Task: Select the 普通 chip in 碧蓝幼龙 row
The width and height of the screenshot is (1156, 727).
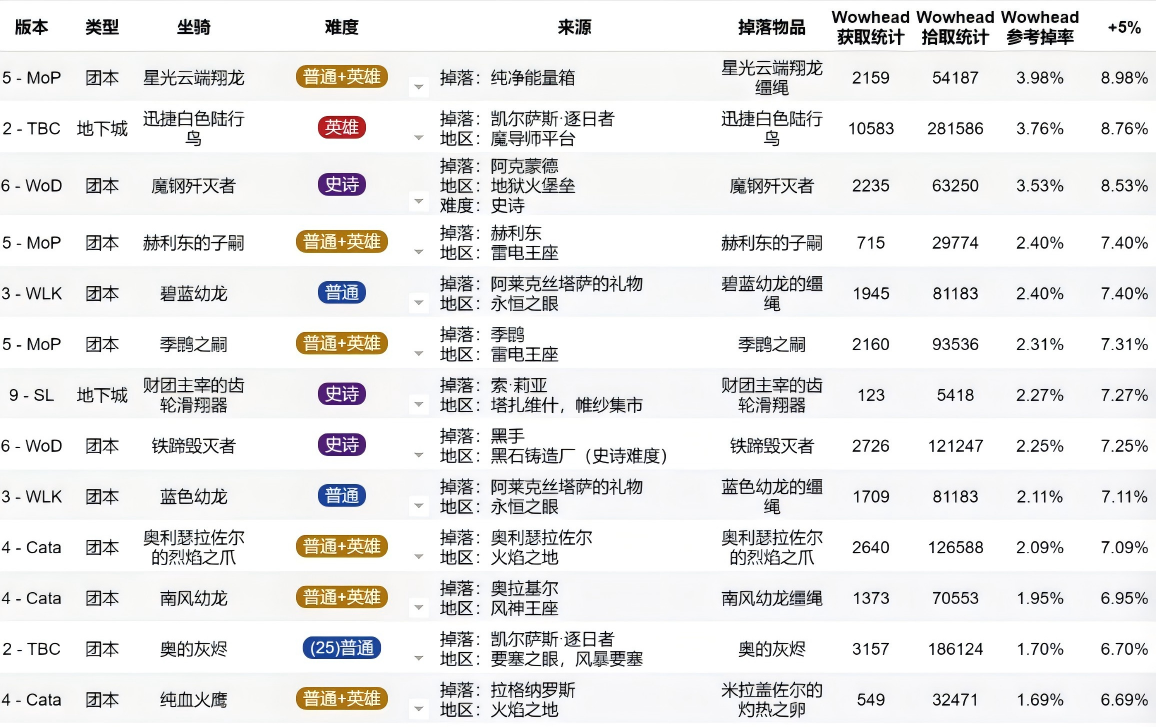Action: click(341, 292)
